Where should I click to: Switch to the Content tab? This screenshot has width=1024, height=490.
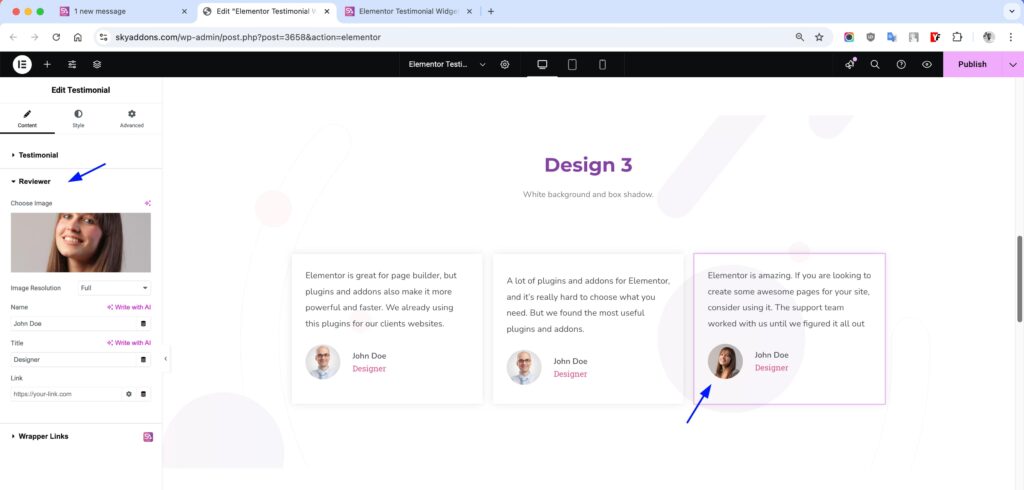point(27,119)
